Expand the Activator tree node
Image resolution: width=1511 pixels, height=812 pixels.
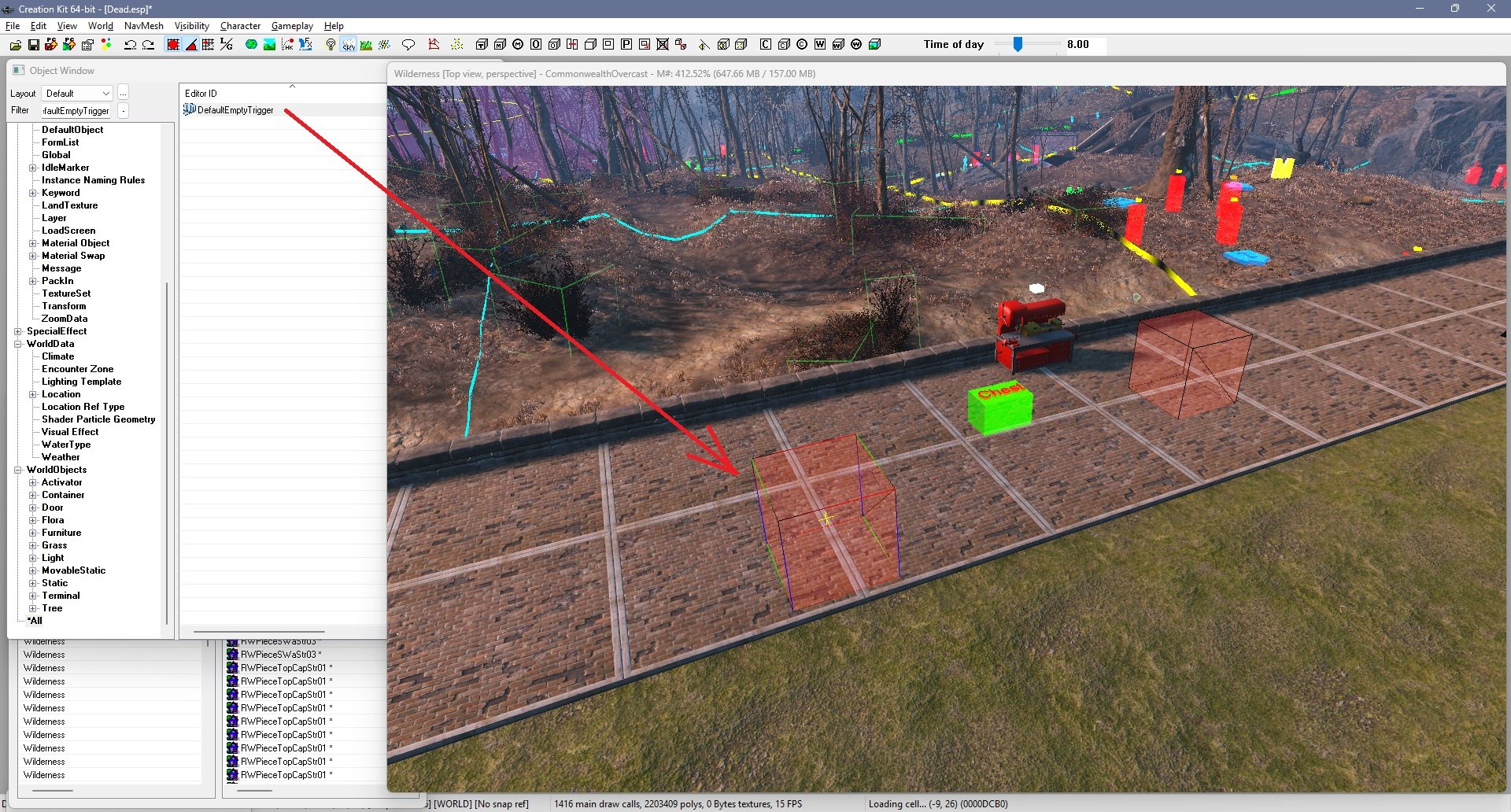pyautogui.click(x=33, y=482)
